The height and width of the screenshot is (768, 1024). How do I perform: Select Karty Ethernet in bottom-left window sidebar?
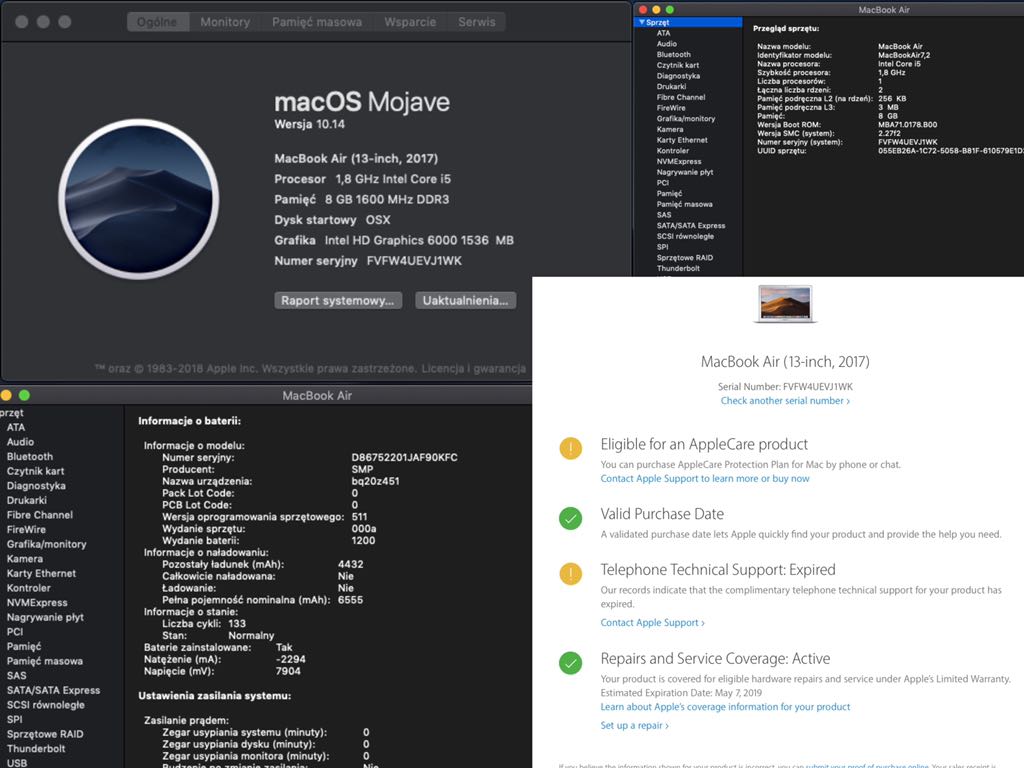click(41, 573)
